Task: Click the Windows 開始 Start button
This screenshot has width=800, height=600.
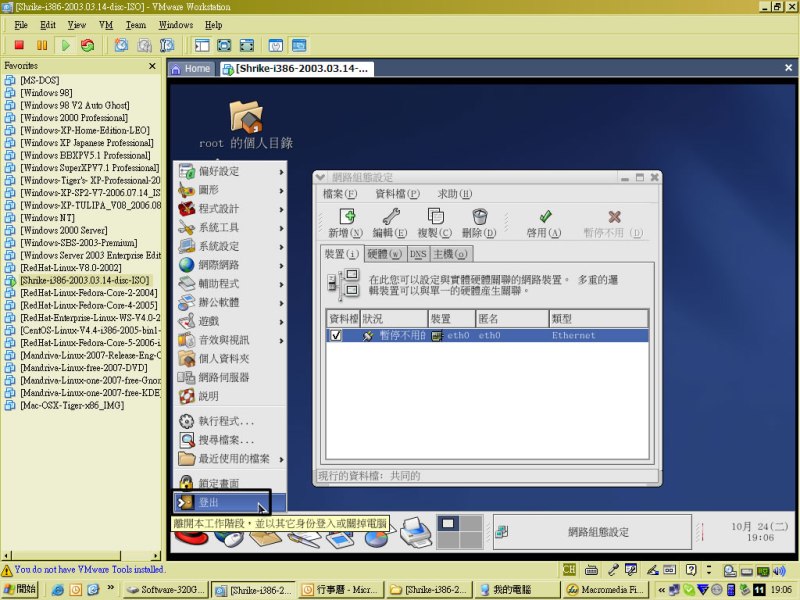Action: tap(20, 589)
